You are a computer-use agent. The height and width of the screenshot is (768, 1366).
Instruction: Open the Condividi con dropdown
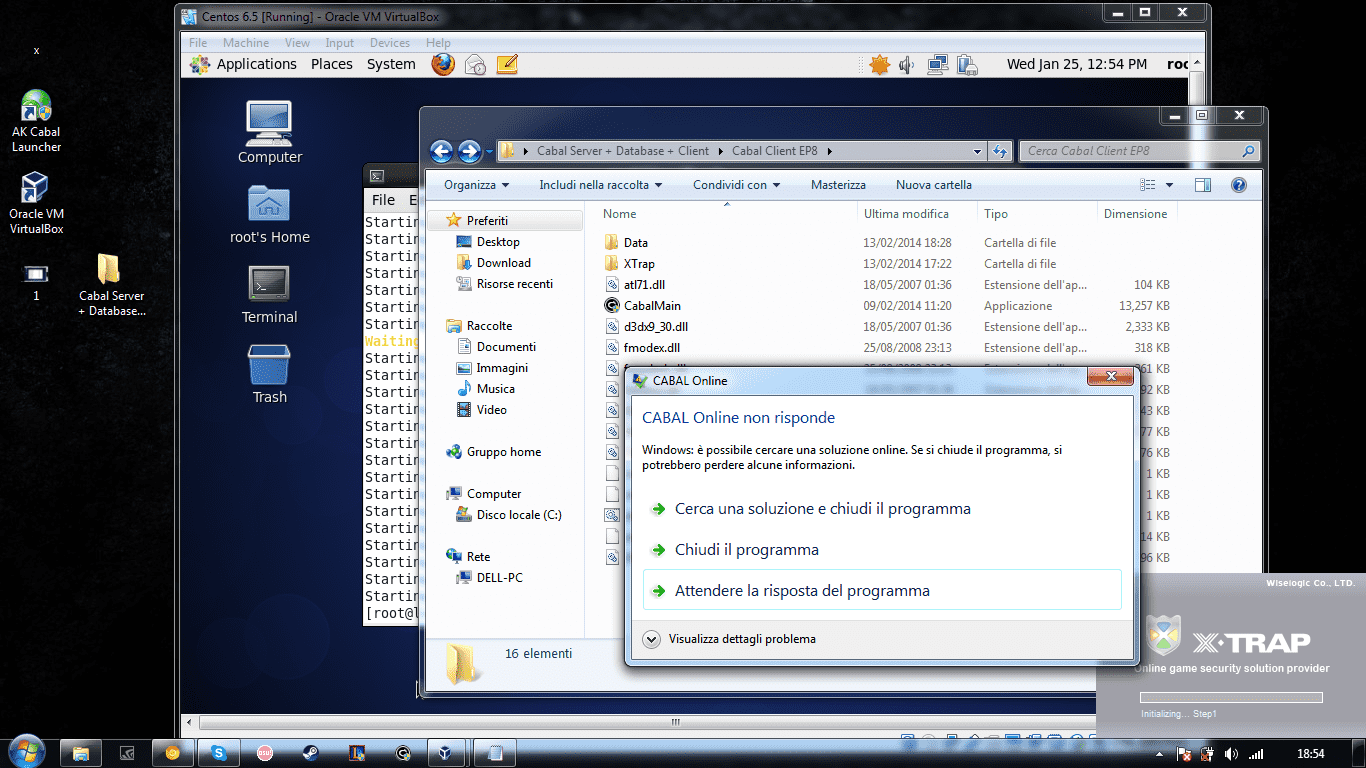pyautogui.click(x=736, y=185)
